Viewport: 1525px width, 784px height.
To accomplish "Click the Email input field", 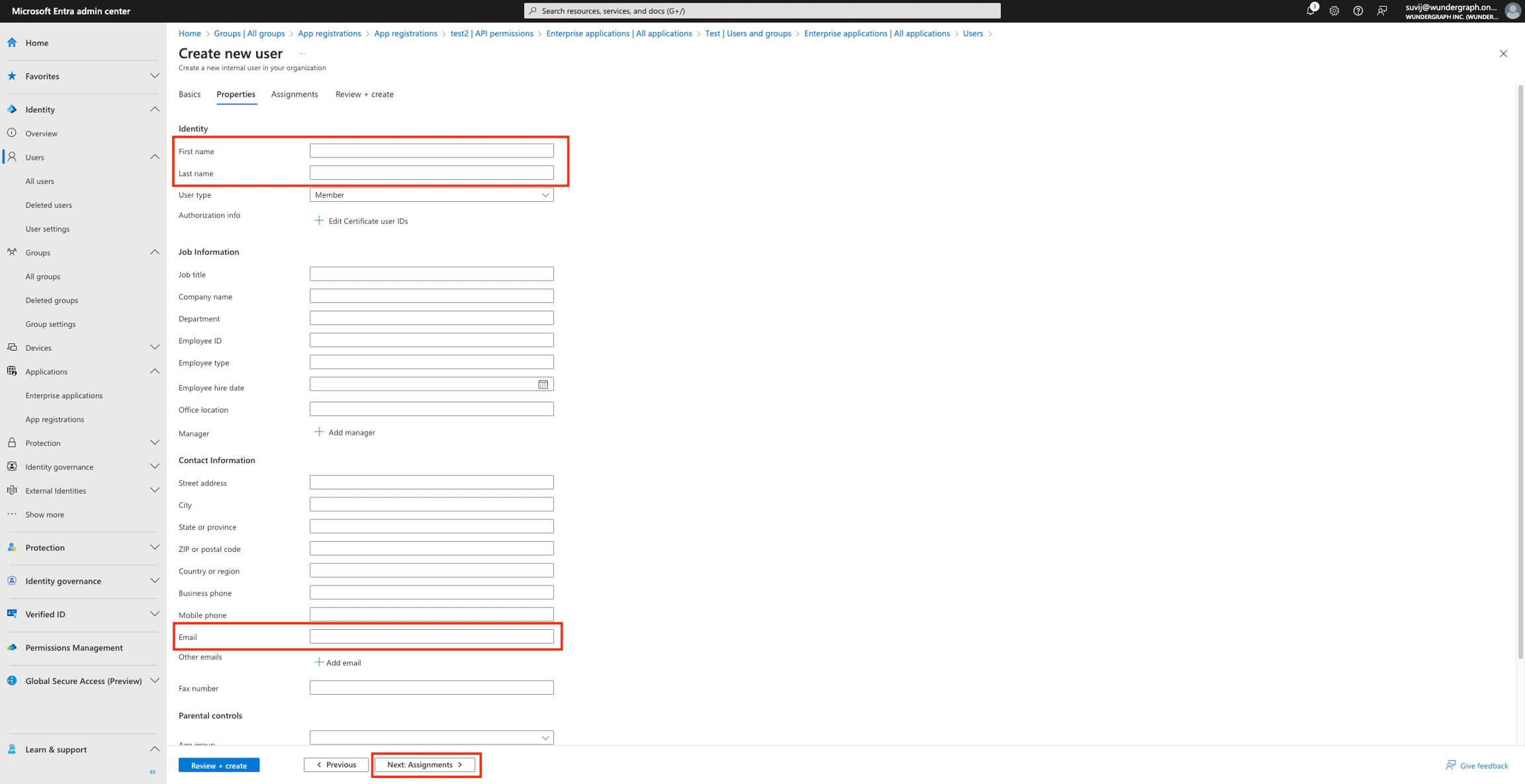I will click(x=431, y=636).
